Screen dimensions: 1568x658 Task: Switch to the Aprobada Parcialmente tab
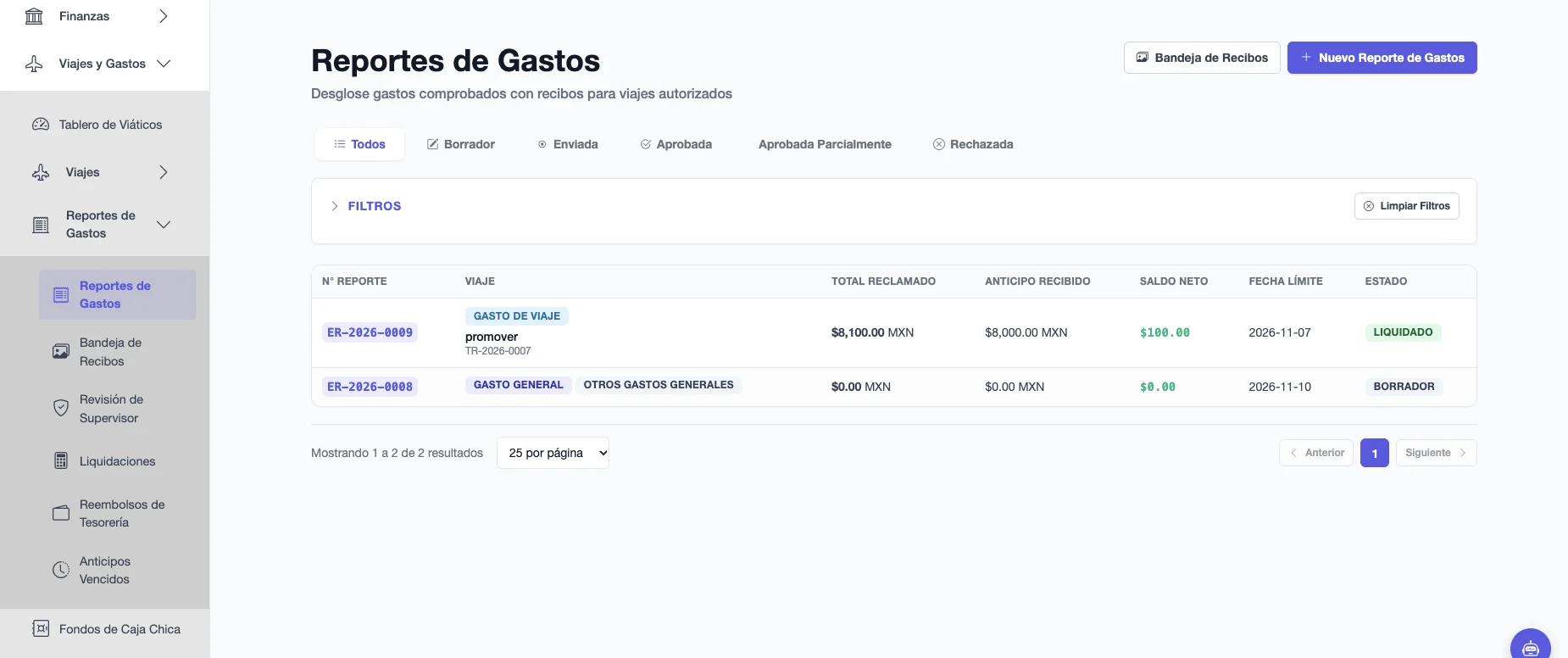point(825,144)
